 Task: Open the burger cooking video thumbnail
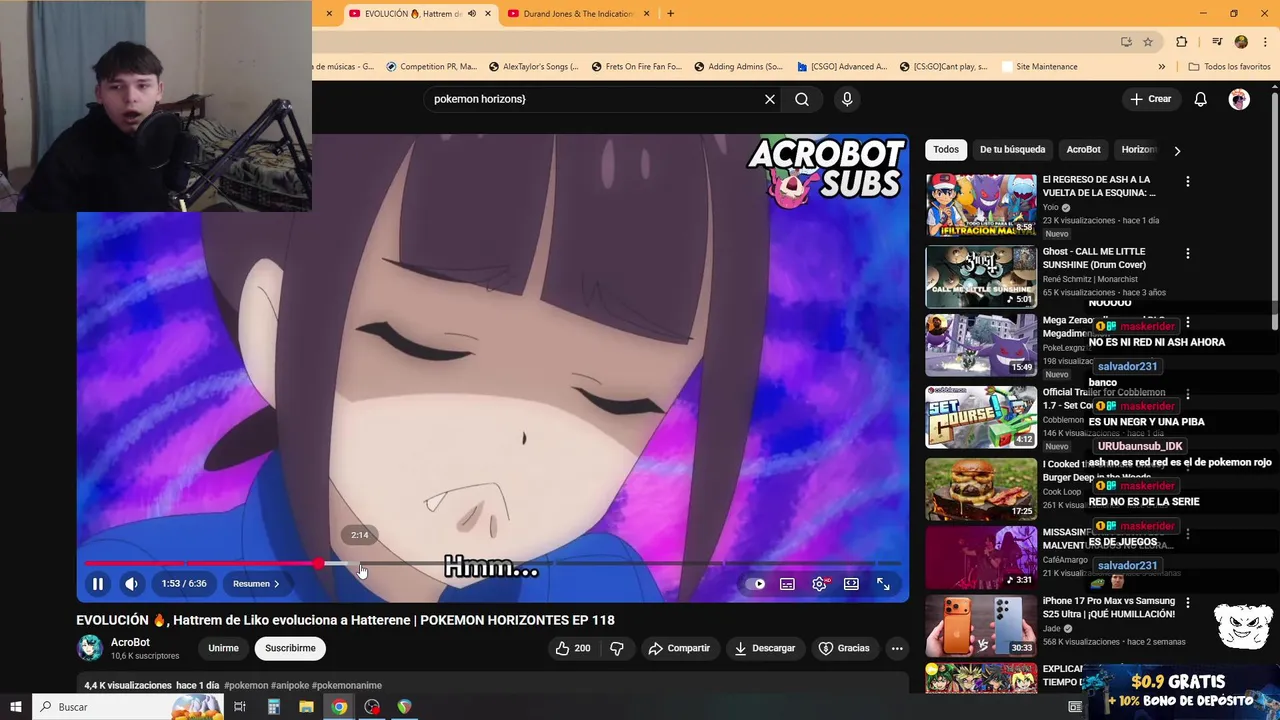pyautogui.click(x=981, y=489)
